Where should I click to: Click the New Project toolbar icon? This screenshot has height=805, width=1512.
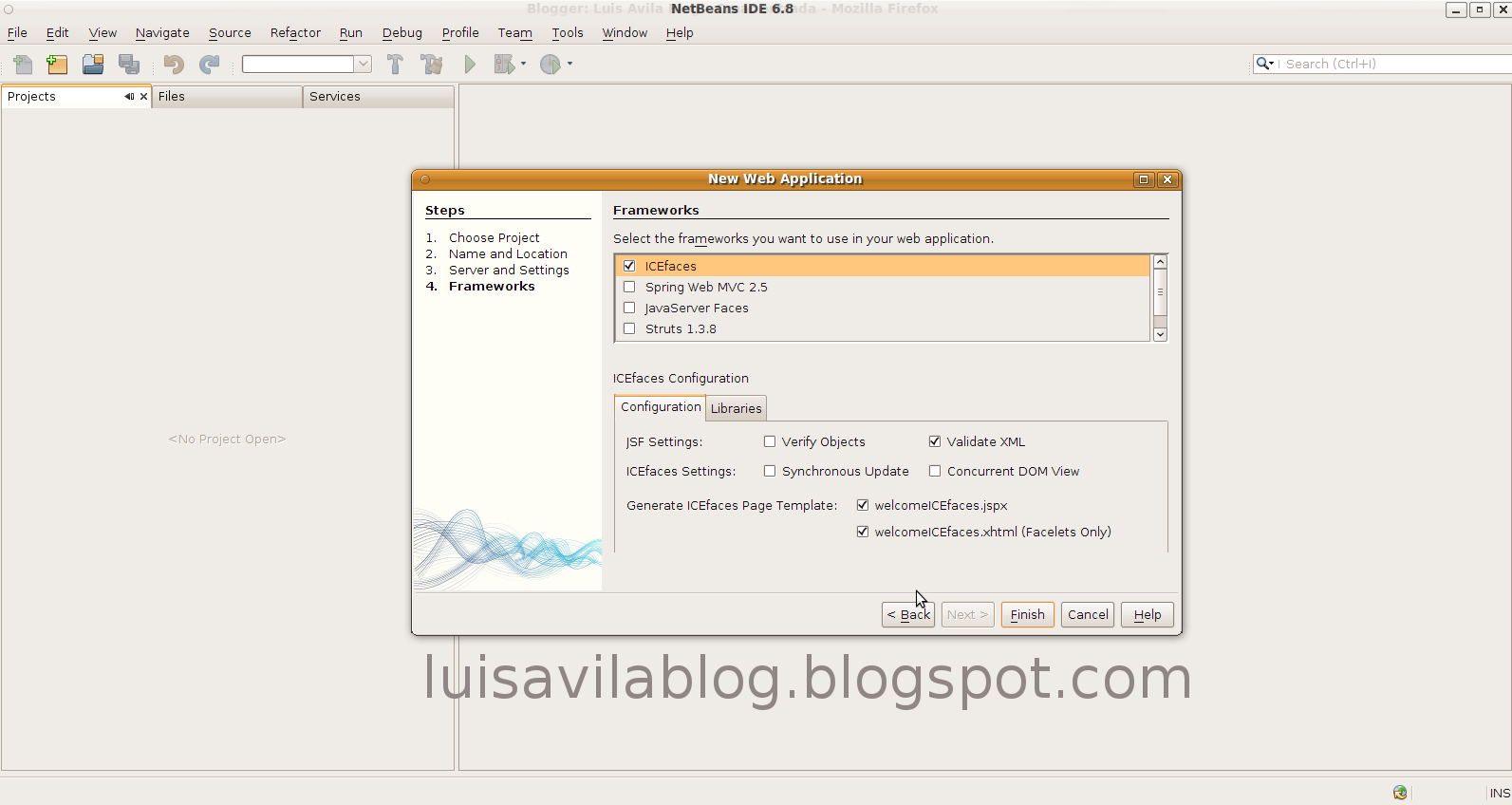tap(58, 65)
